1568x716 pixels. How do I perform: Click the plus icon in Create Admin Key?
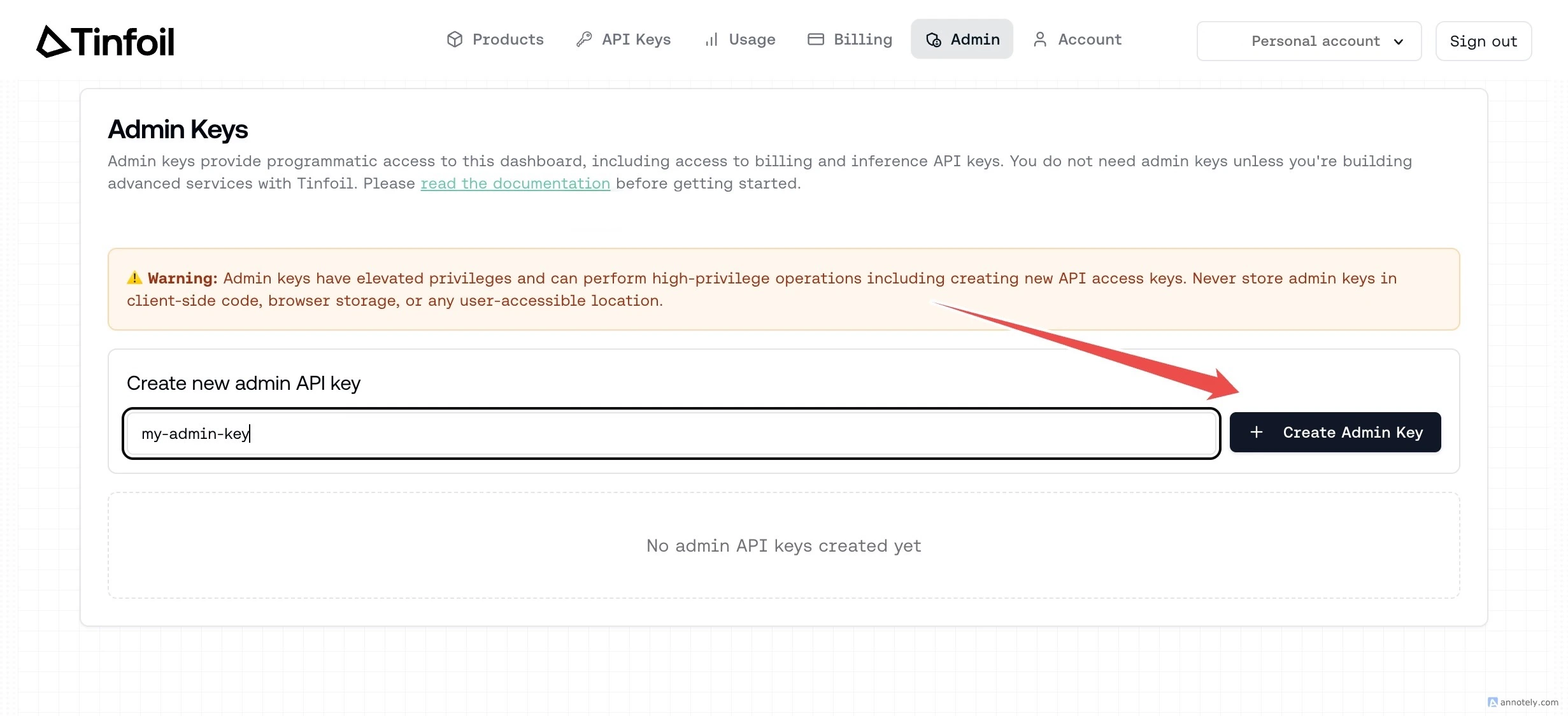pyautogui.click(x=1257, y=433)
